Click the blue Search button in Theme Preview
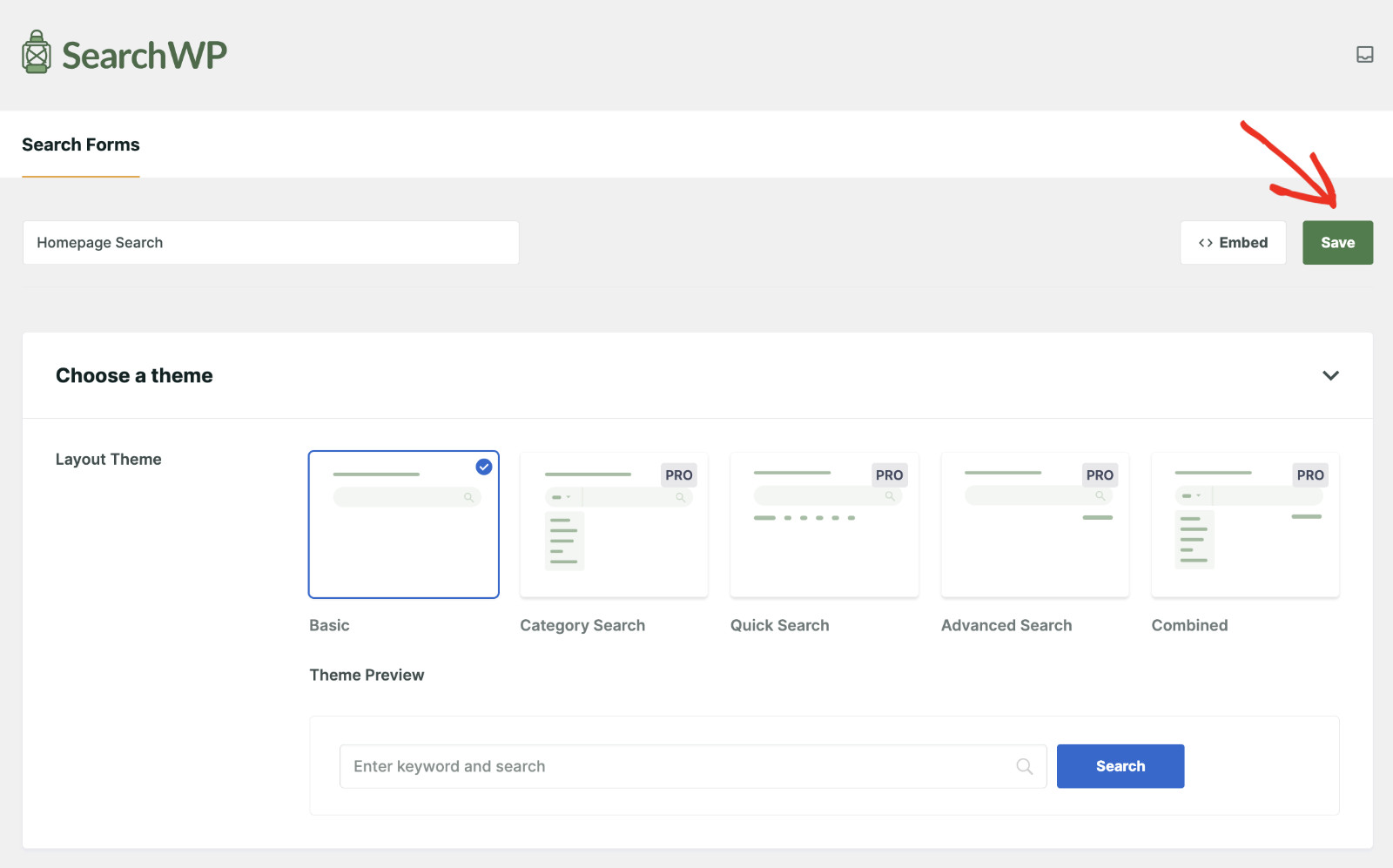 [1120, 766]
